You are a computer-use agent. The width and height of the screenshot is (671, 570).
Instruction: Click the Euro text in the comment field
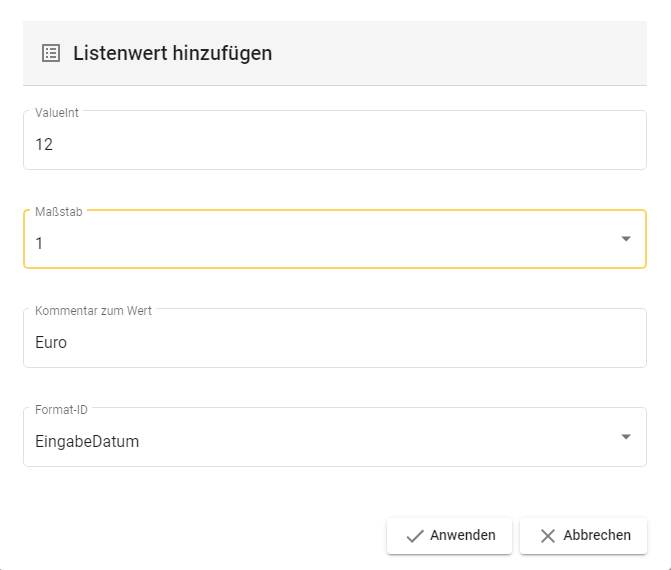pyautogui.click(x=51, y=342)
